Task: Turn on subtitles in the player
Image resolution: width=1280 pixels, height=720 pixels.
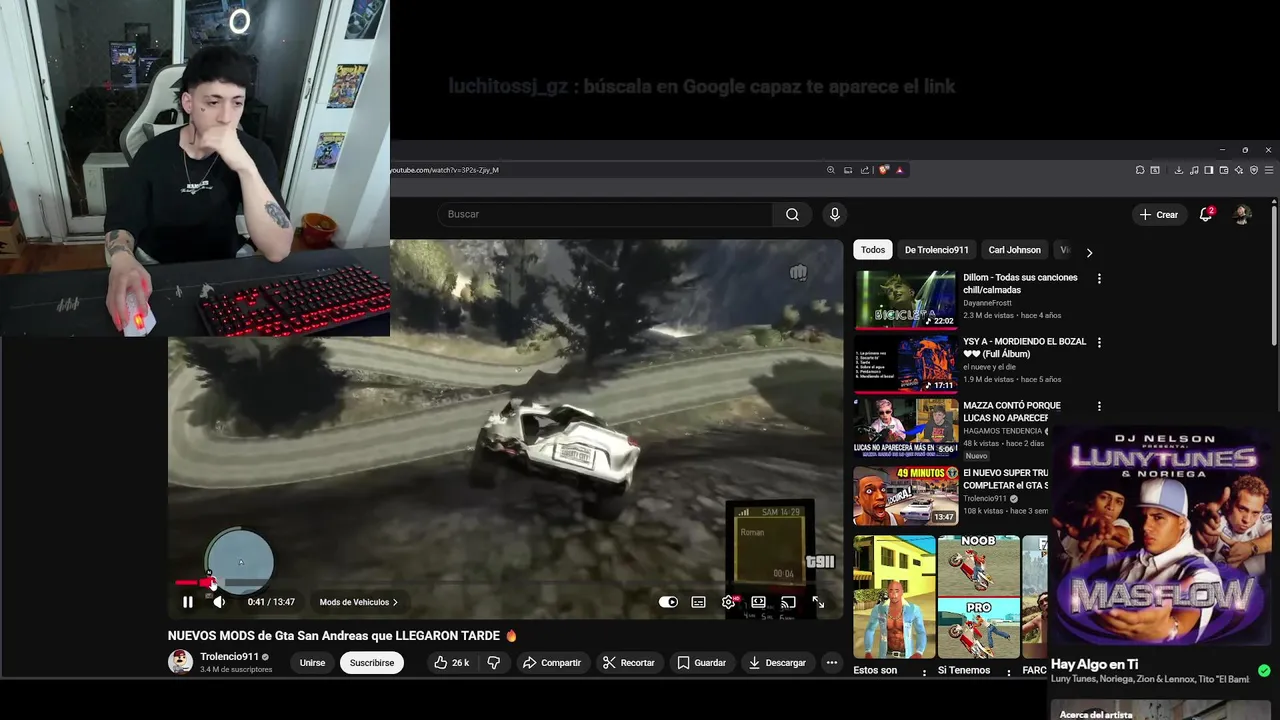Action: click(698, 602)
